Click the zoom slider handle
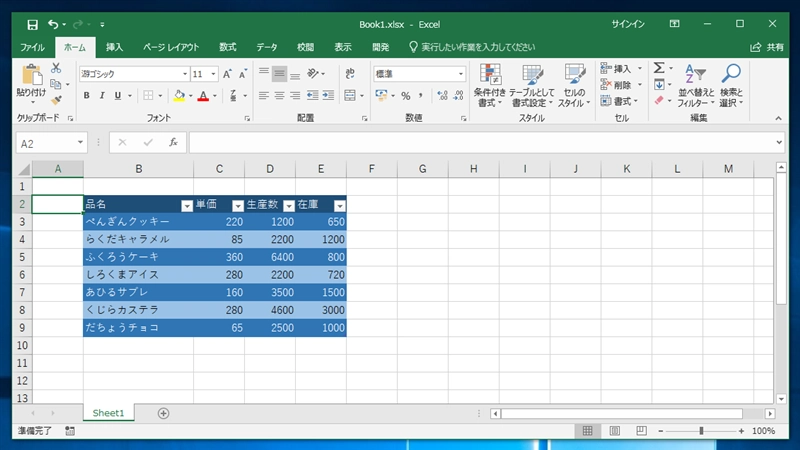The height and width of the screenshot is (450, 800). pyautogui.click(x=701, y=431)
